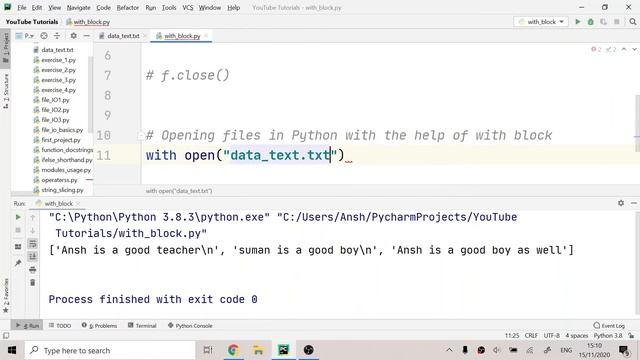The height and width of the screenshot is (360, 640).
Task: Open the Event Log
Action: 609,326
